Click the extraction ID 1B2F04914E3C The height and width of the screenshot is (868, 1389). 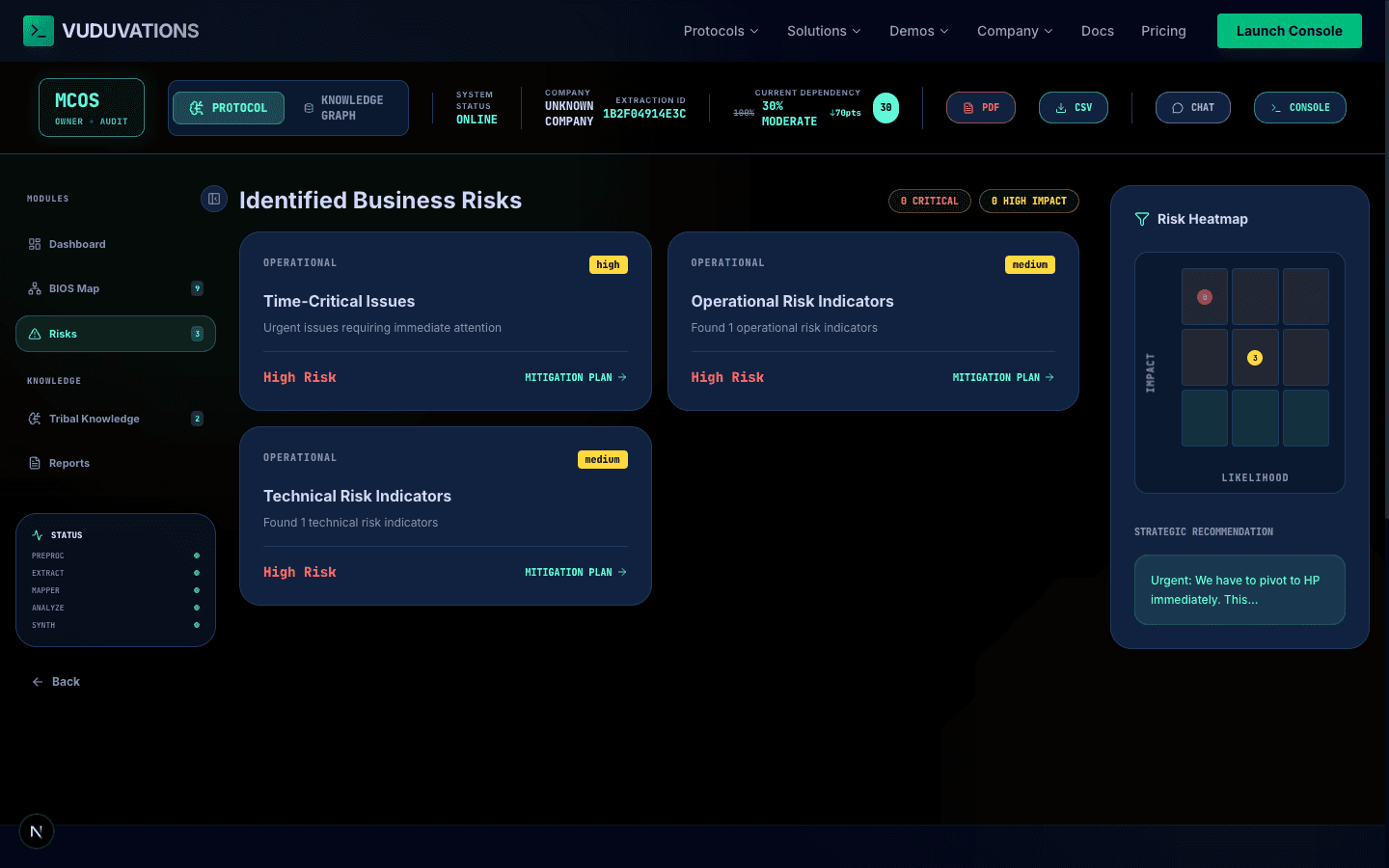pos(644,114)
